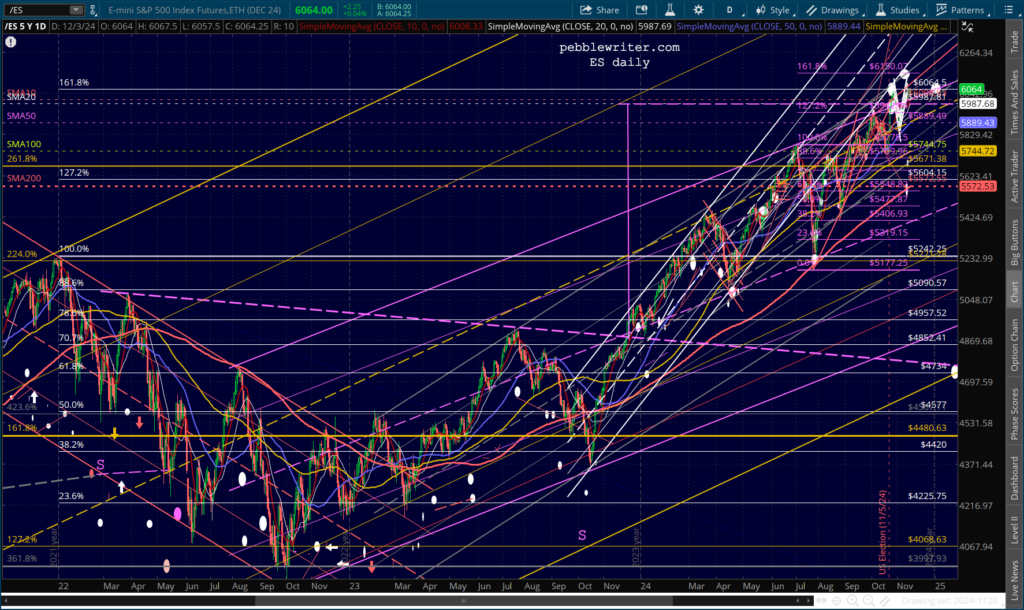Click the truncated yellow SimpleMovingAvg label
The height and width of the screenshot is (610, 1024).
point(906,27)
